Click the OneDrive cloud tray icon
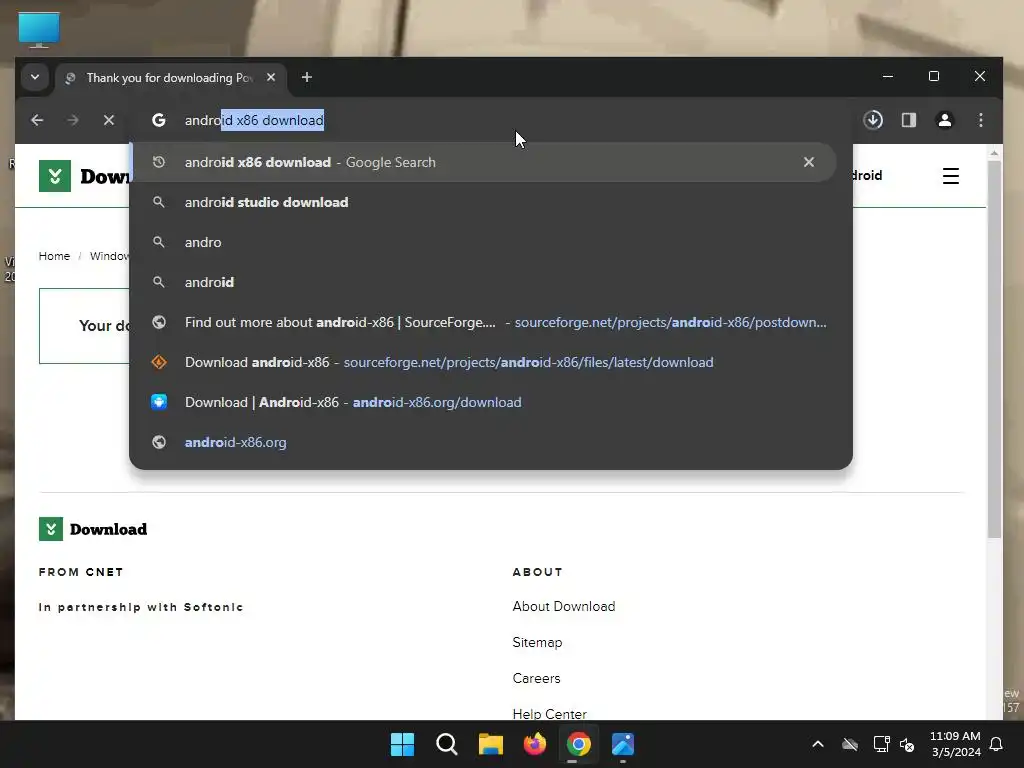This screenshot has height=768, width=1024. 850,744
